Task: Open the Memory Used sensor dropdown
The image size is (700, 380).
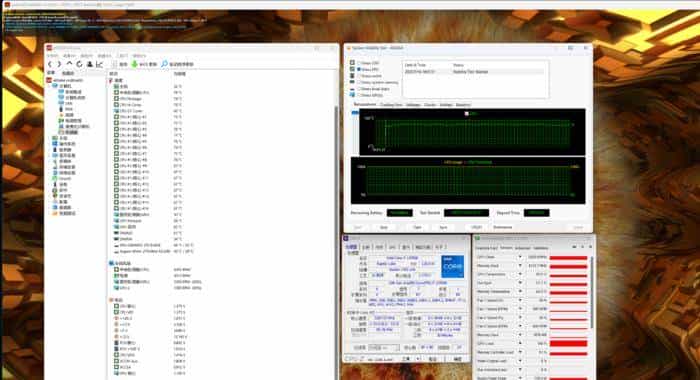Action: [520, 335]
